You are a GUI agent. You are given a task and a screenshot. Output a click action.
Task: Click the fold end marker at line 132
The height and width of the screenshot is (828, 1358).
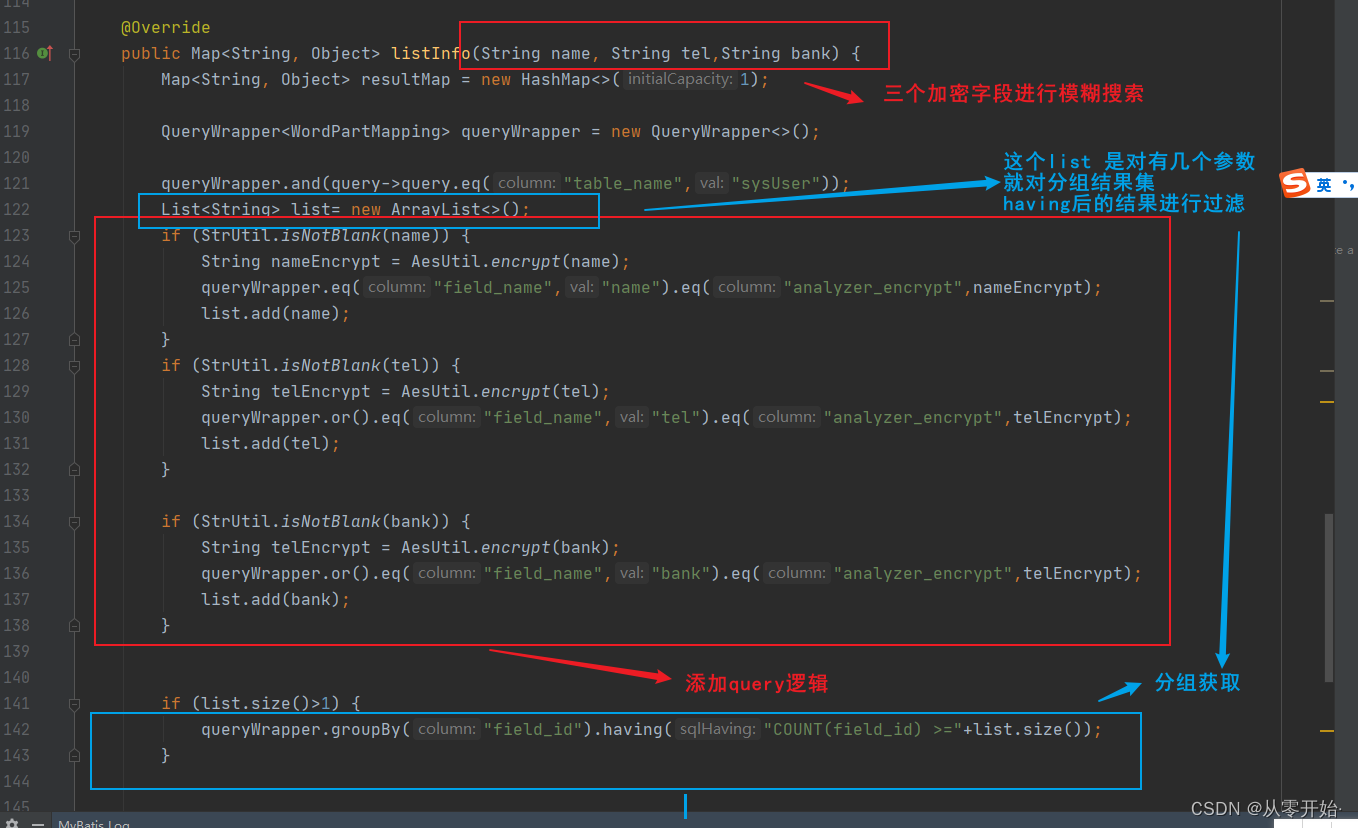[74, 470]
